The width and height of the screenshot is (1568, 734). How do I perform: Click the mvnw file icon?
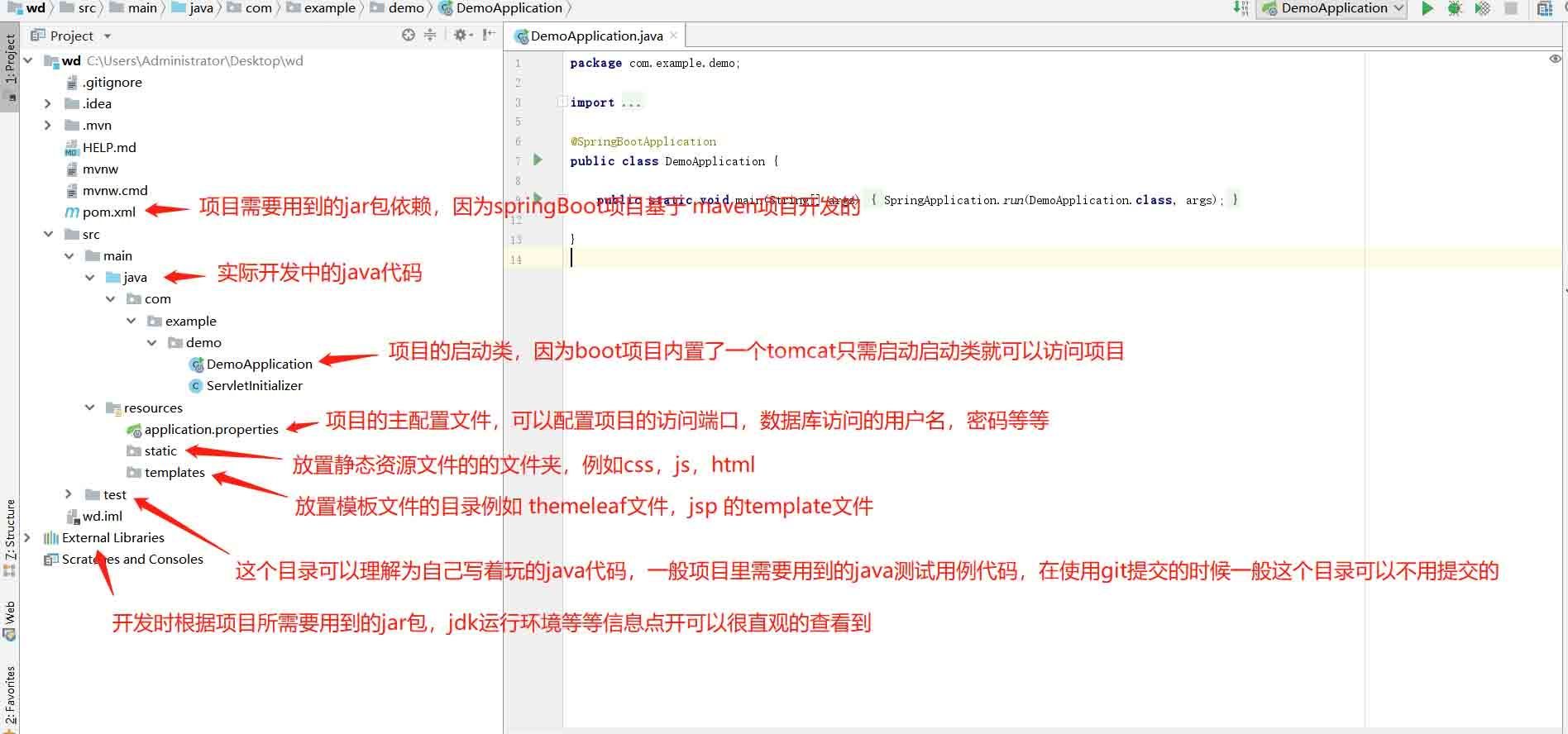pos(72,169)
